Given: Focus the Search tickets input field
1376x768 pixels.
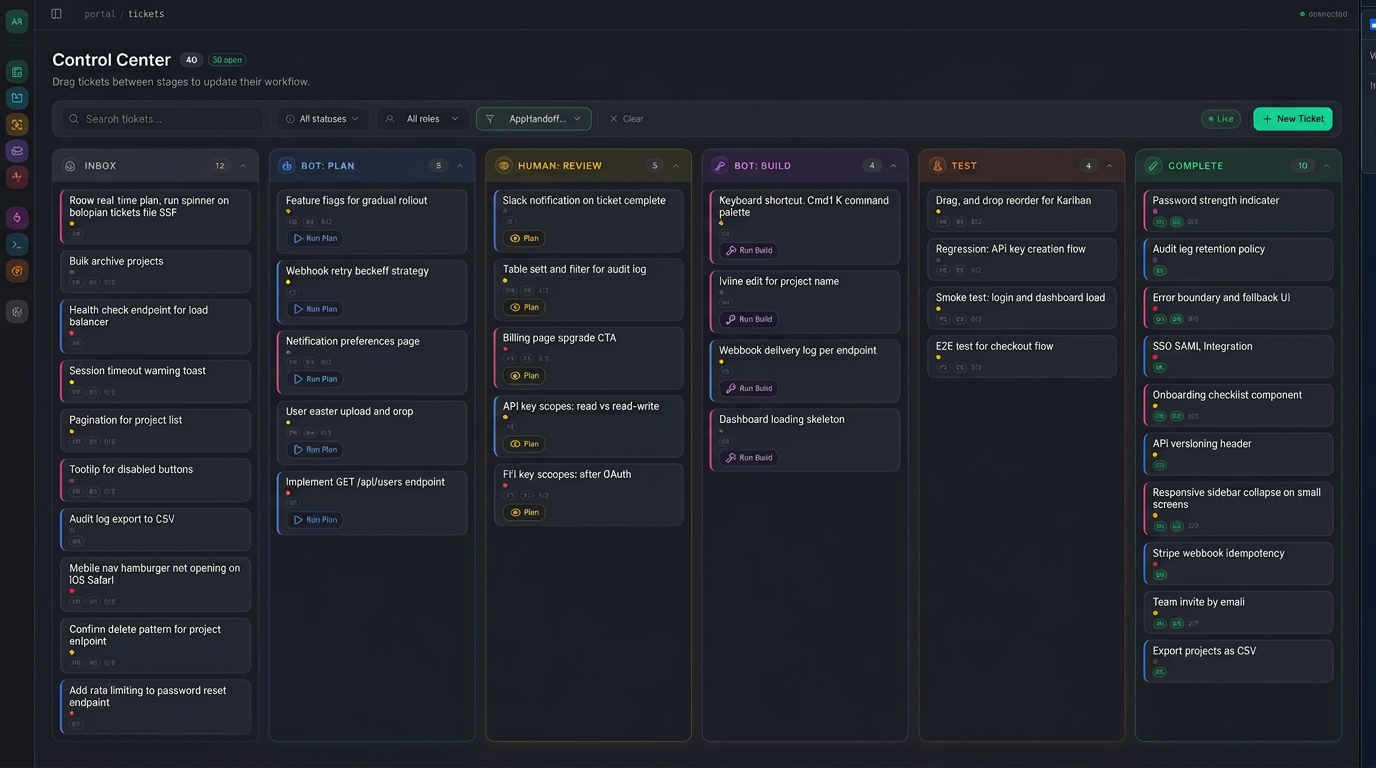Looking at the screenshot, I should [x=165, y=119].
